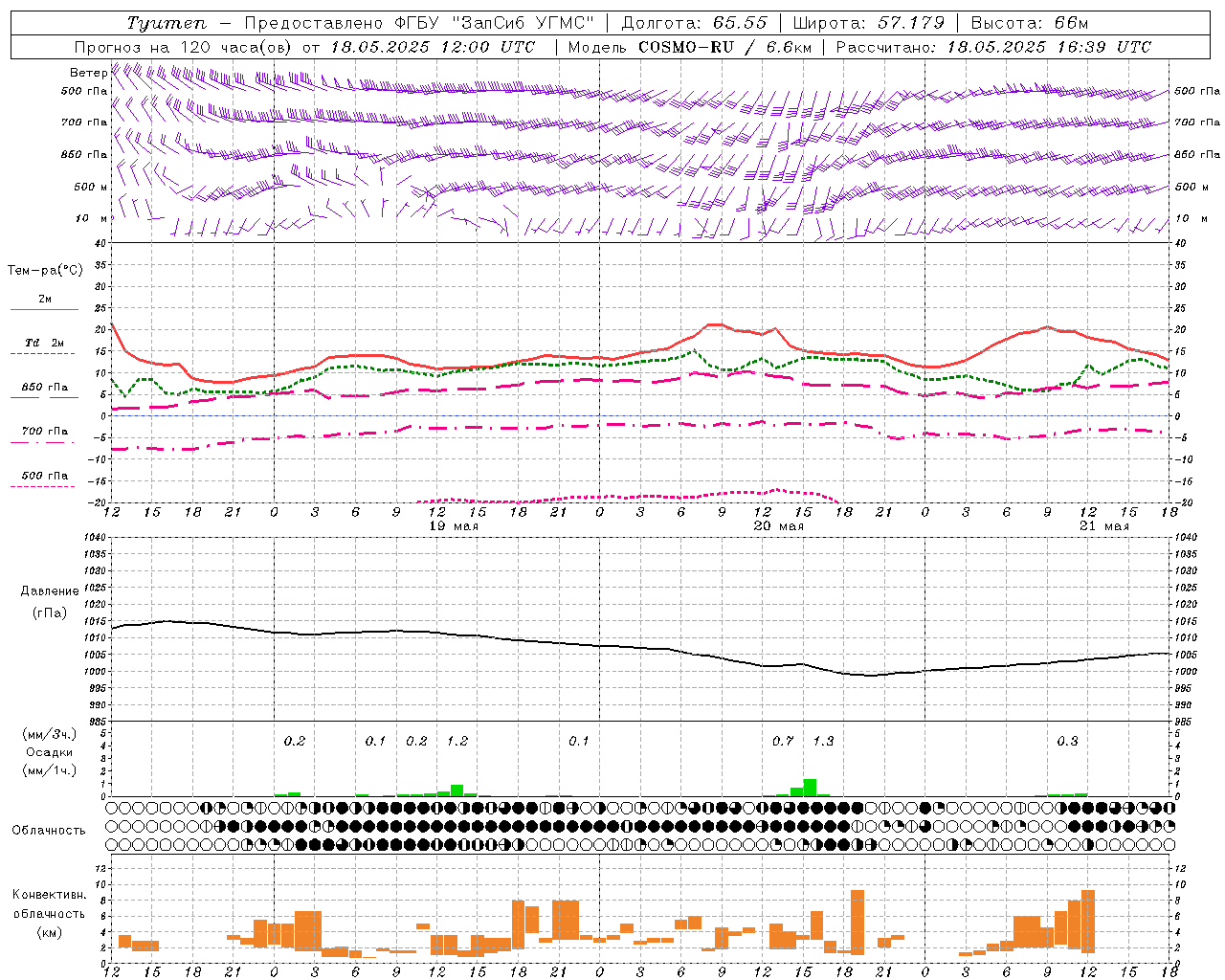Click the "700 гПа" temperature legend label
Screen dimensions: 1225x980
(44, 431)
